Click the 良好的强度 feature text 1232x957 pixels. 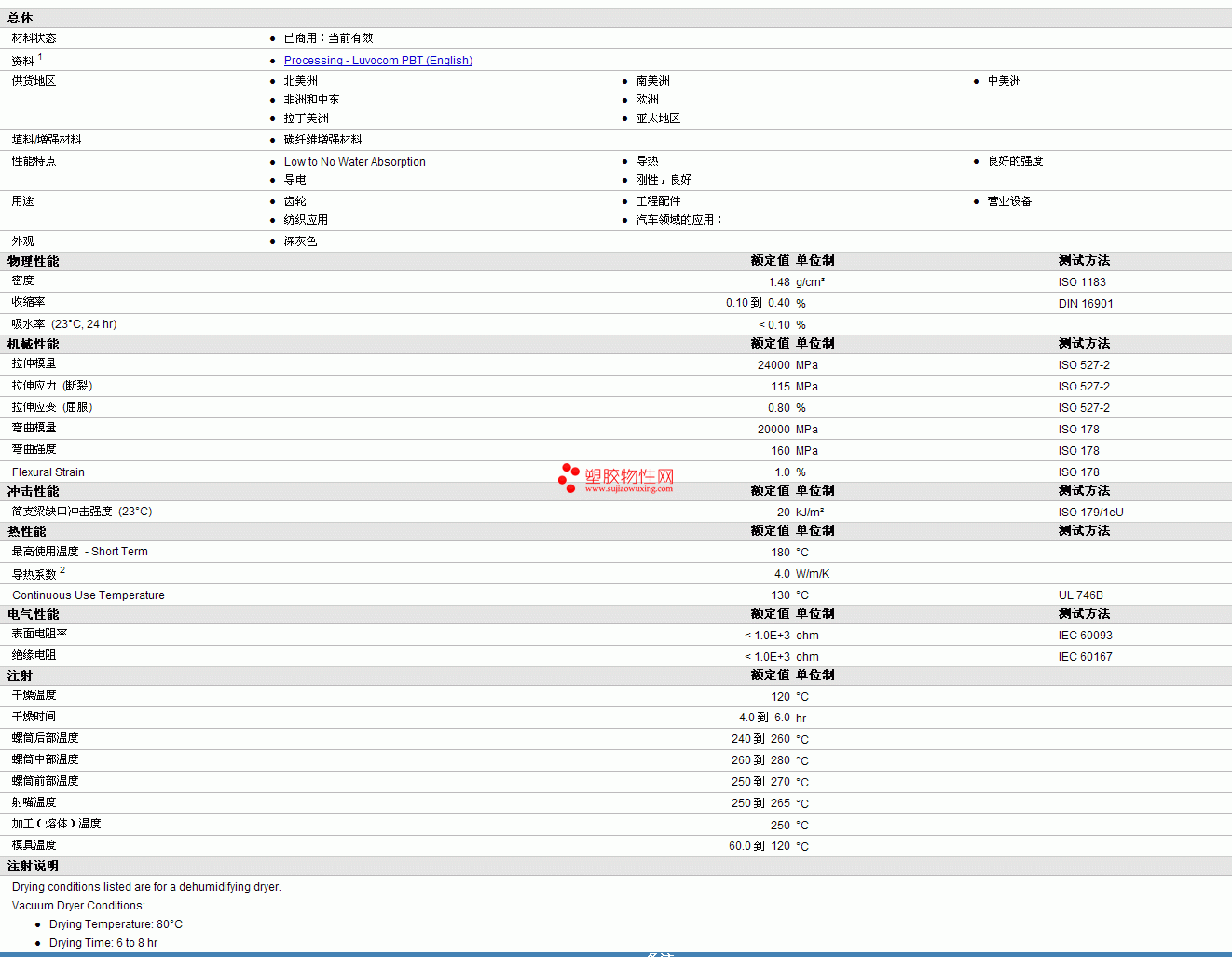click(x=1015, y=161)
